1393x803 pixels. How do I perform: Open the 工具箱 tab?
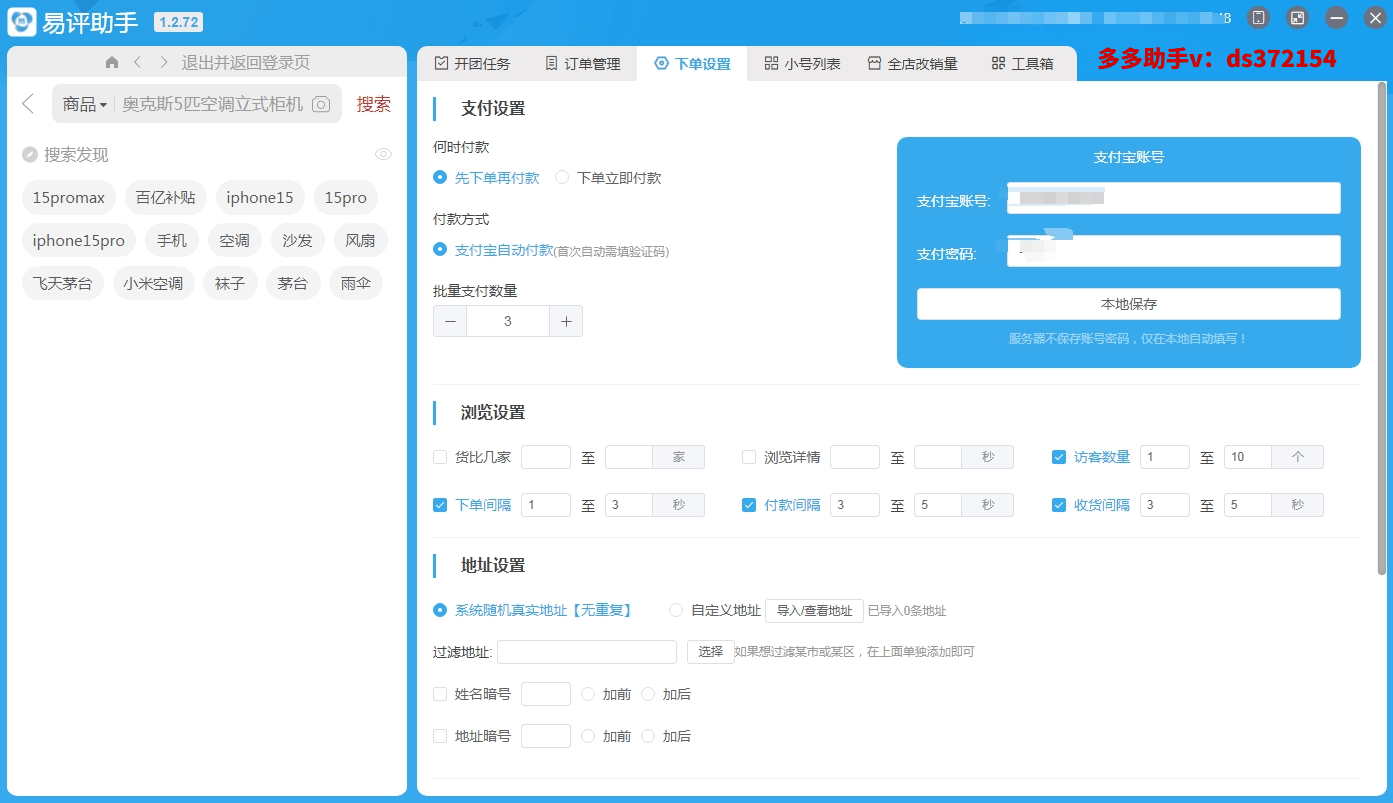(1022, 63)
